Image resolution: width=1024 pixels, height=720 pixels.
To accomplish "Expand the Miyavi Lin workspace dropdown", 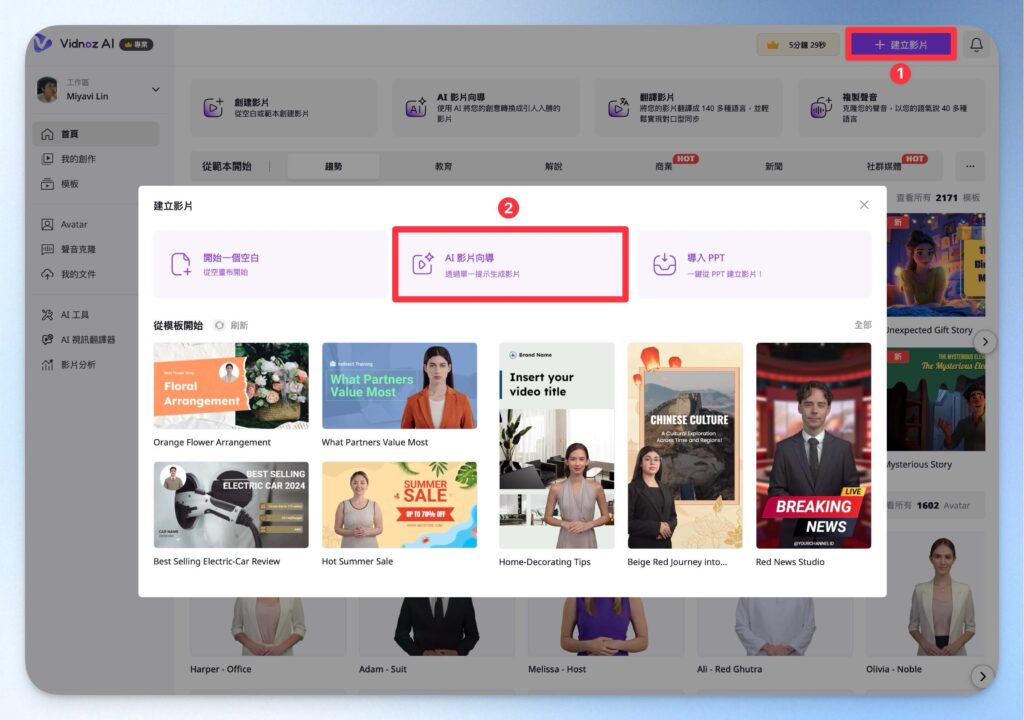I will [x=155, y=90].
